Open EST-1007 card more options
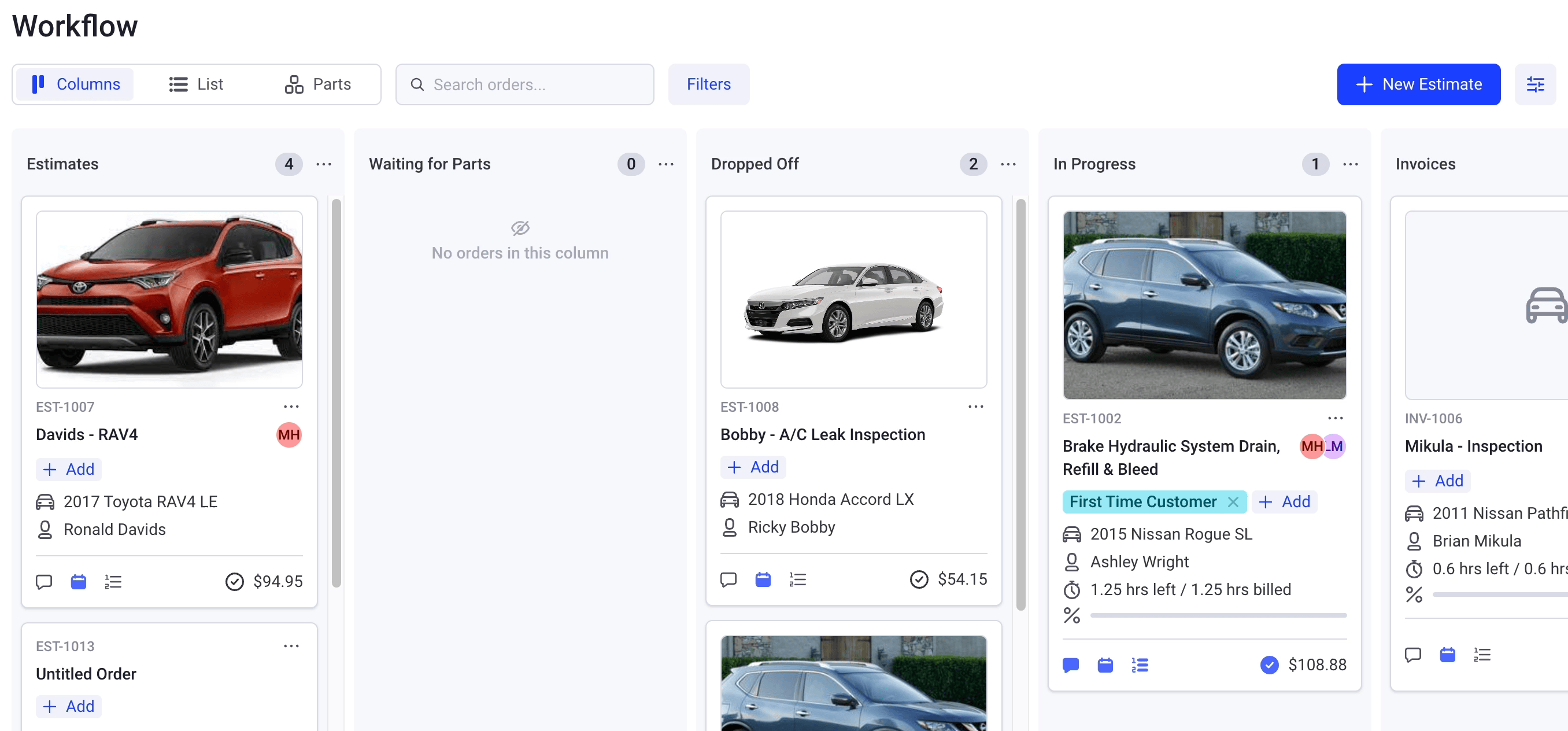The image size is (1568, 731). pos(291,406)
